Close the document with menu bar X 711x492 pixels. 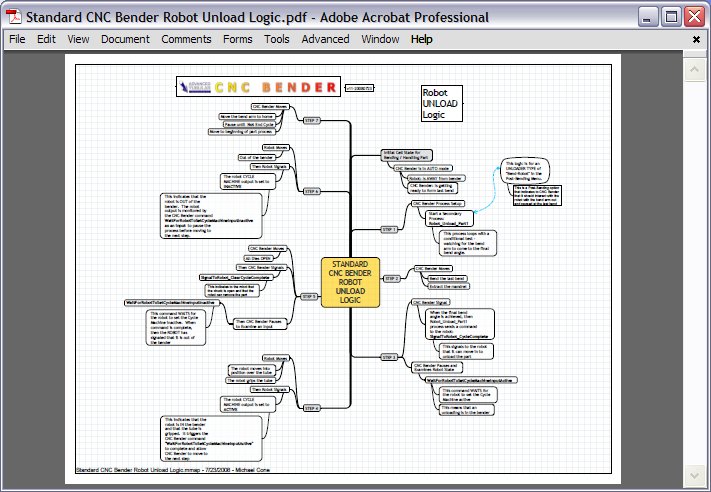pyautogui.click(x=695, y=39)
